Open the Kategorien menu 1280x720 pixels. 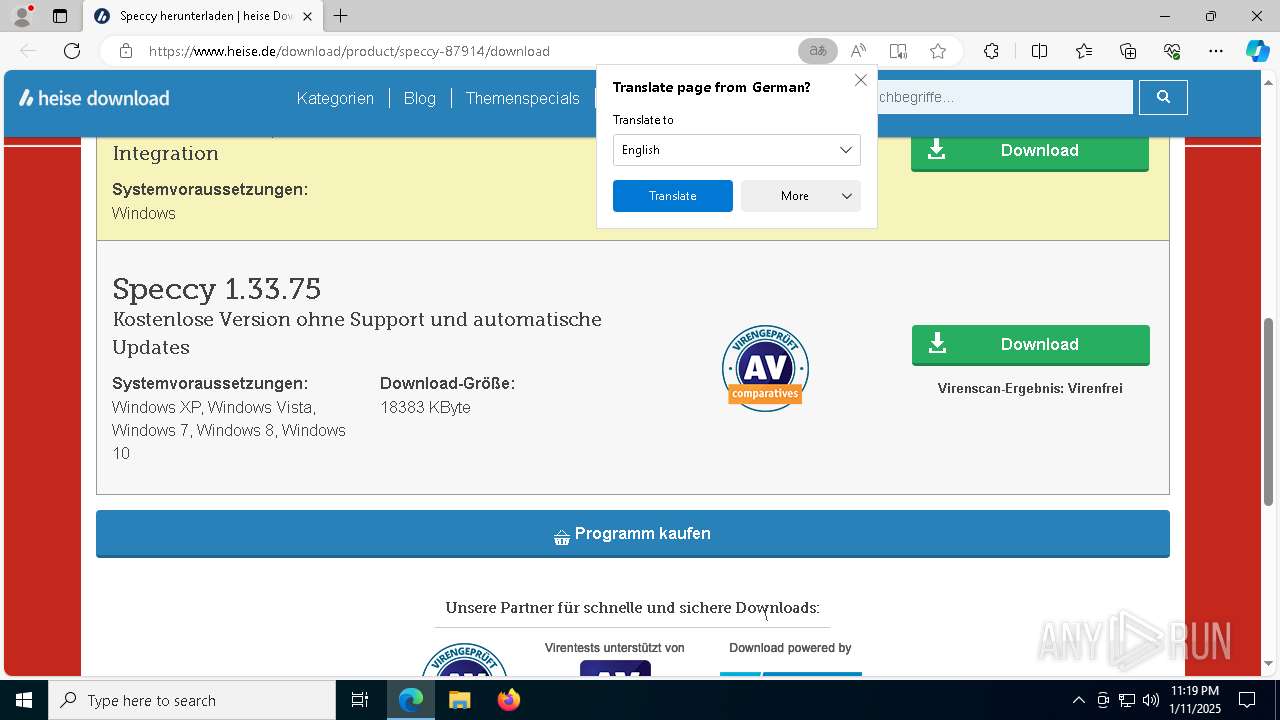point(335,98)
